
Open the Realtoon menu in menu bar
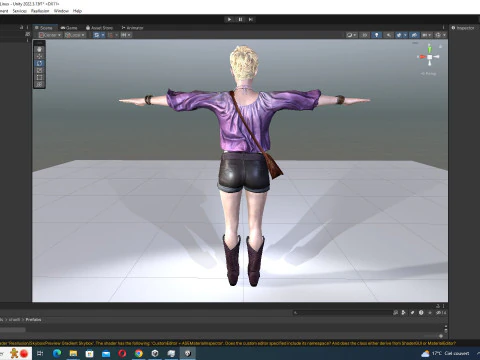pos(40,11)
